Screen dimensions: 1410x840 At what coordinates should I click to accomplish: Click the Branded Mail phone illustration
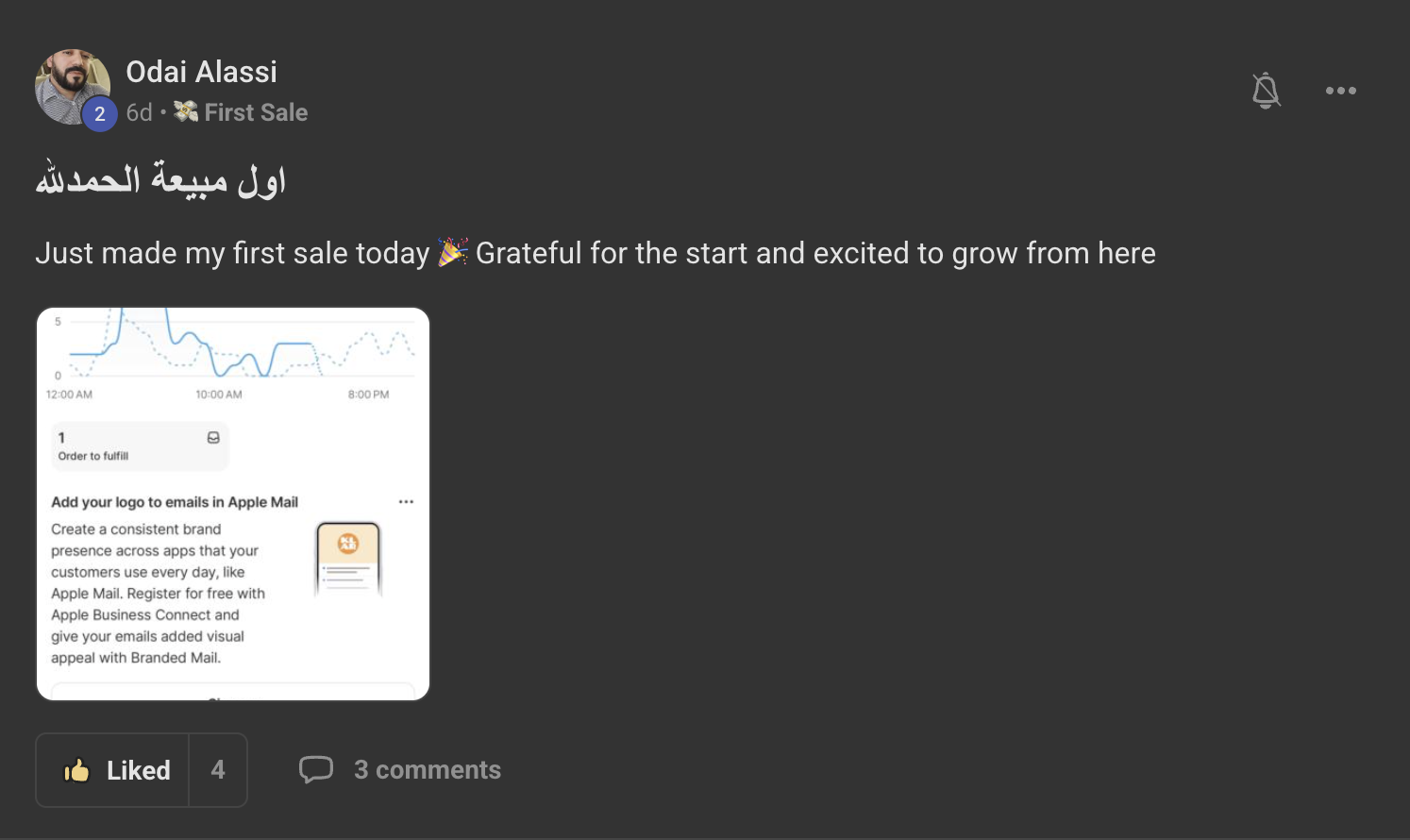[348, 559]
